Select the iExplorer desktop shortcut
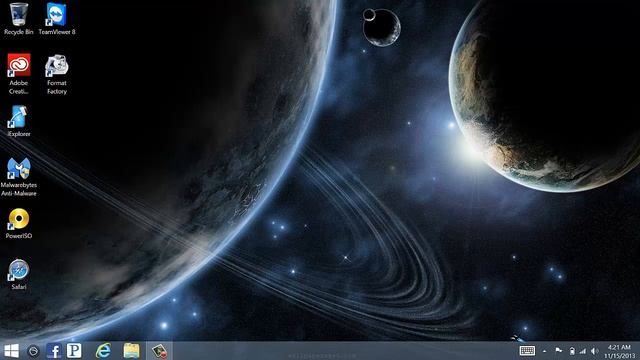The width and height of the screenshot is (640, 360). pyautogui.click(x=18, y=121)
